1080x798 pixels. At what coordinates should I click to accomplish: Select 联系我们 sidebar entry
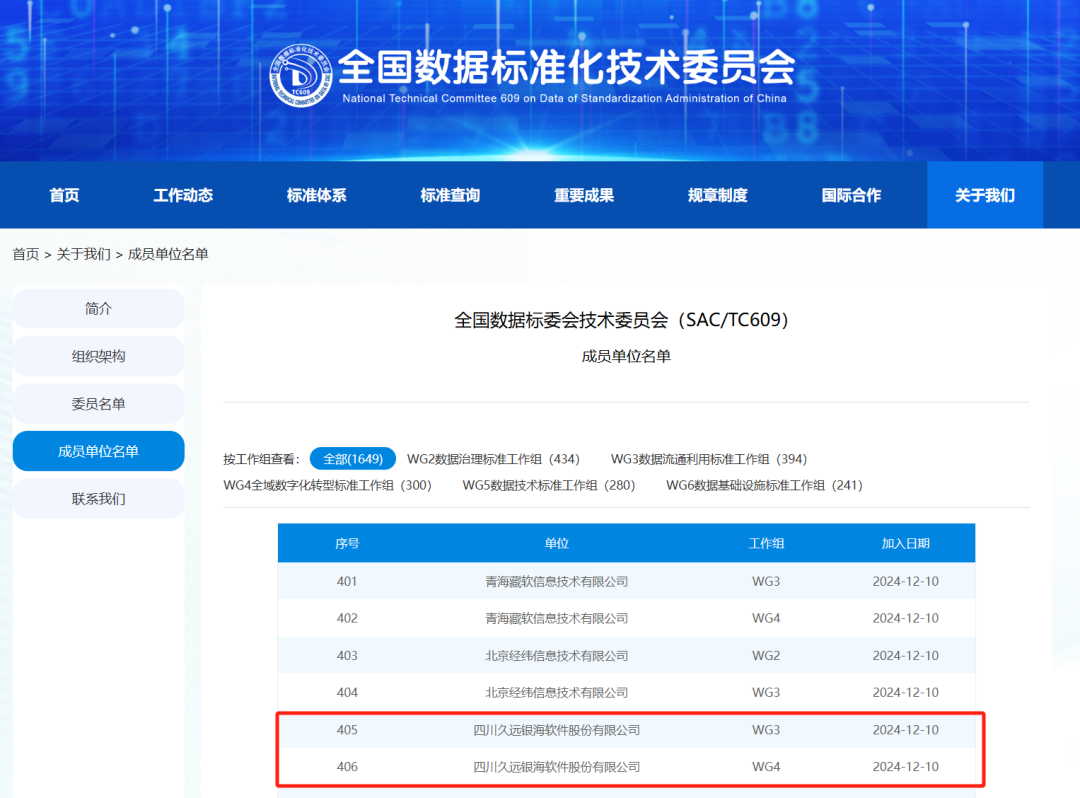(x=98, y=498)
